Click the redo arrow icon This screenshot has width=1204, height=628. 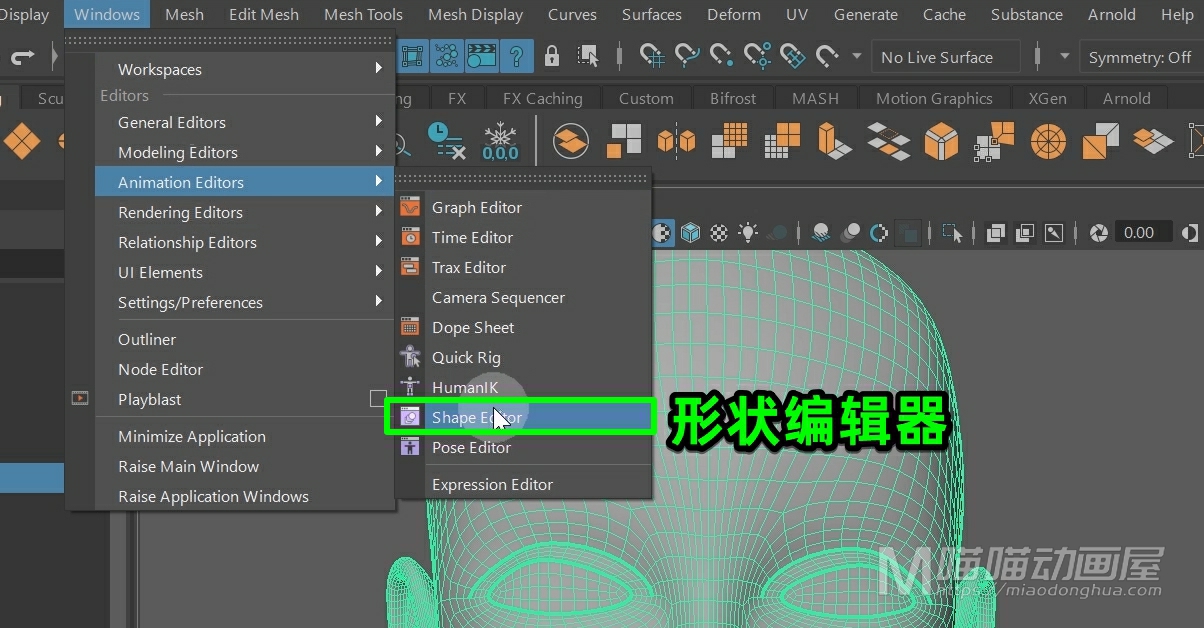(23, 57)
